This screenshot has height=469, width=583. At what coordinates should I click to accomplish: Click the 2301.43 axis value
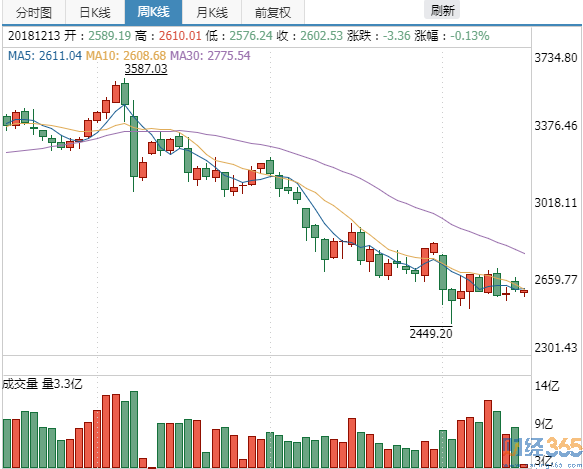(556, 348)
